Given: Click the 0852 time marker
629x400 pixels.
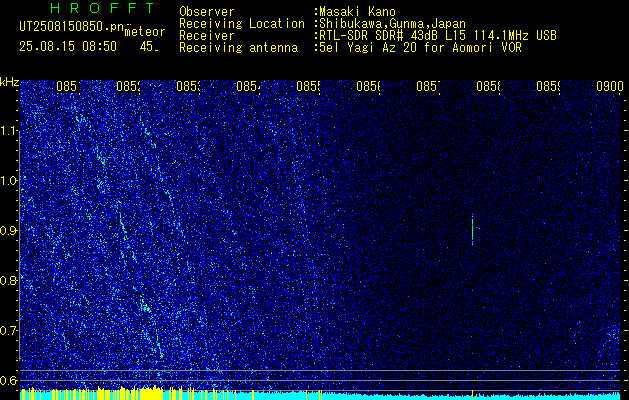Looking at the screenshot, I should tap(129, 87).
